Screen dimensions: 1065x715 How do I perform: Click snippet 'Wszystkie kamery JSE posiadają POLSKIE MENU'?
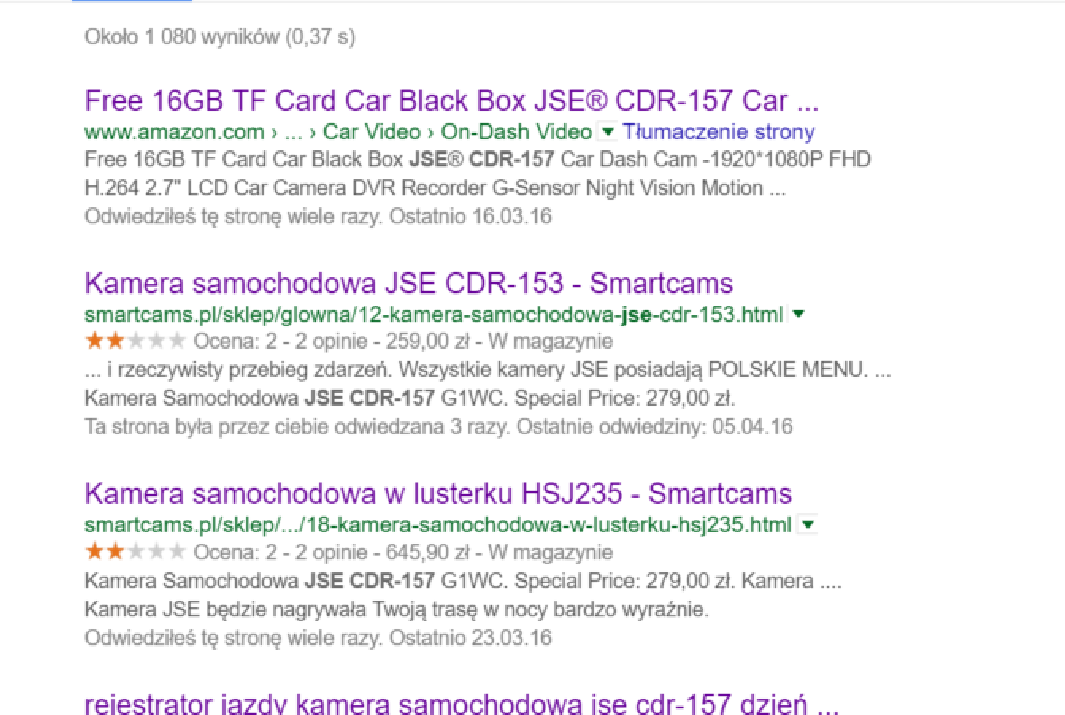tap(633, 370)
